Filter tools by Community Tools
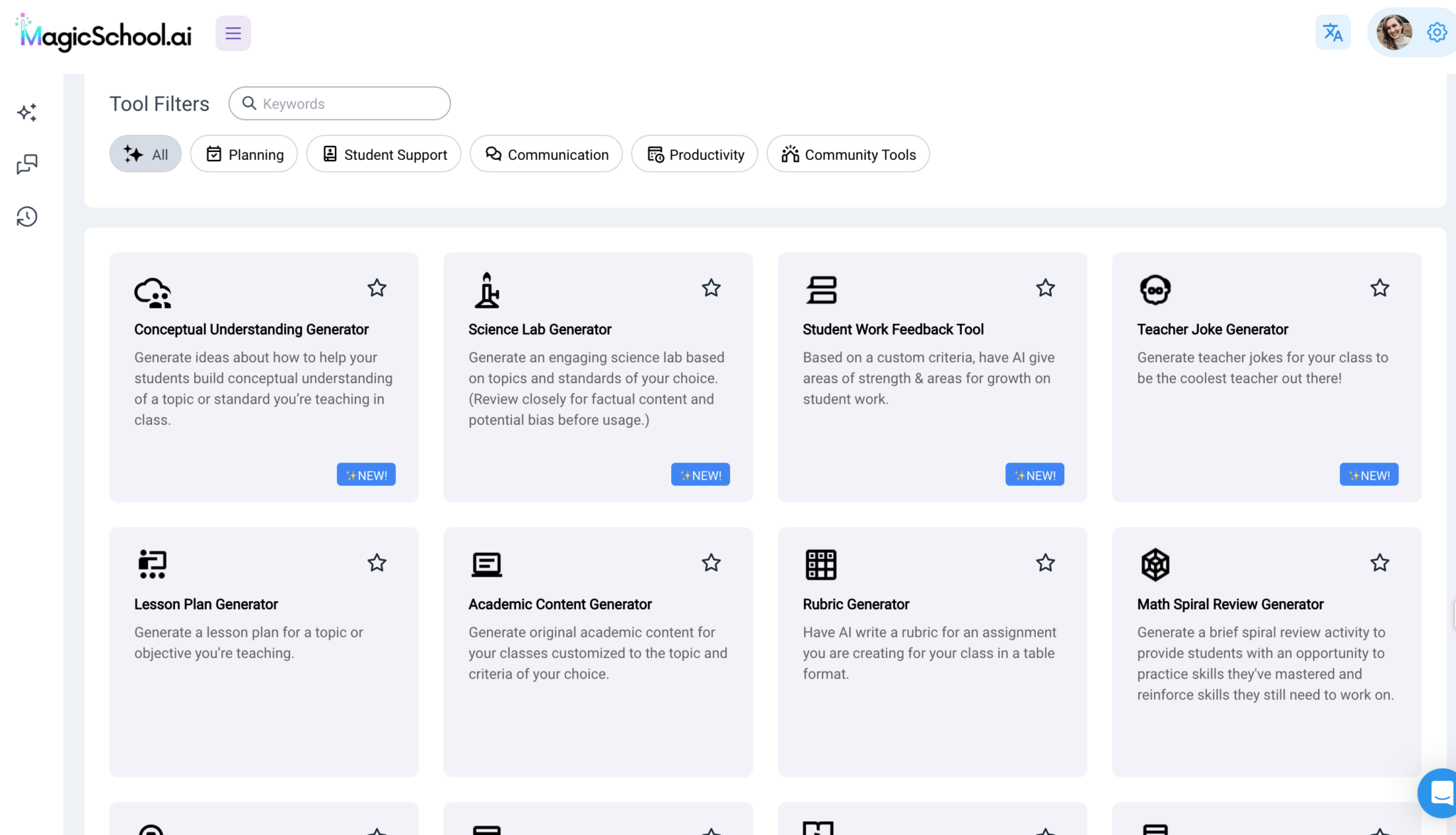The image size is (1456, 835). click(x=847, y=154)
